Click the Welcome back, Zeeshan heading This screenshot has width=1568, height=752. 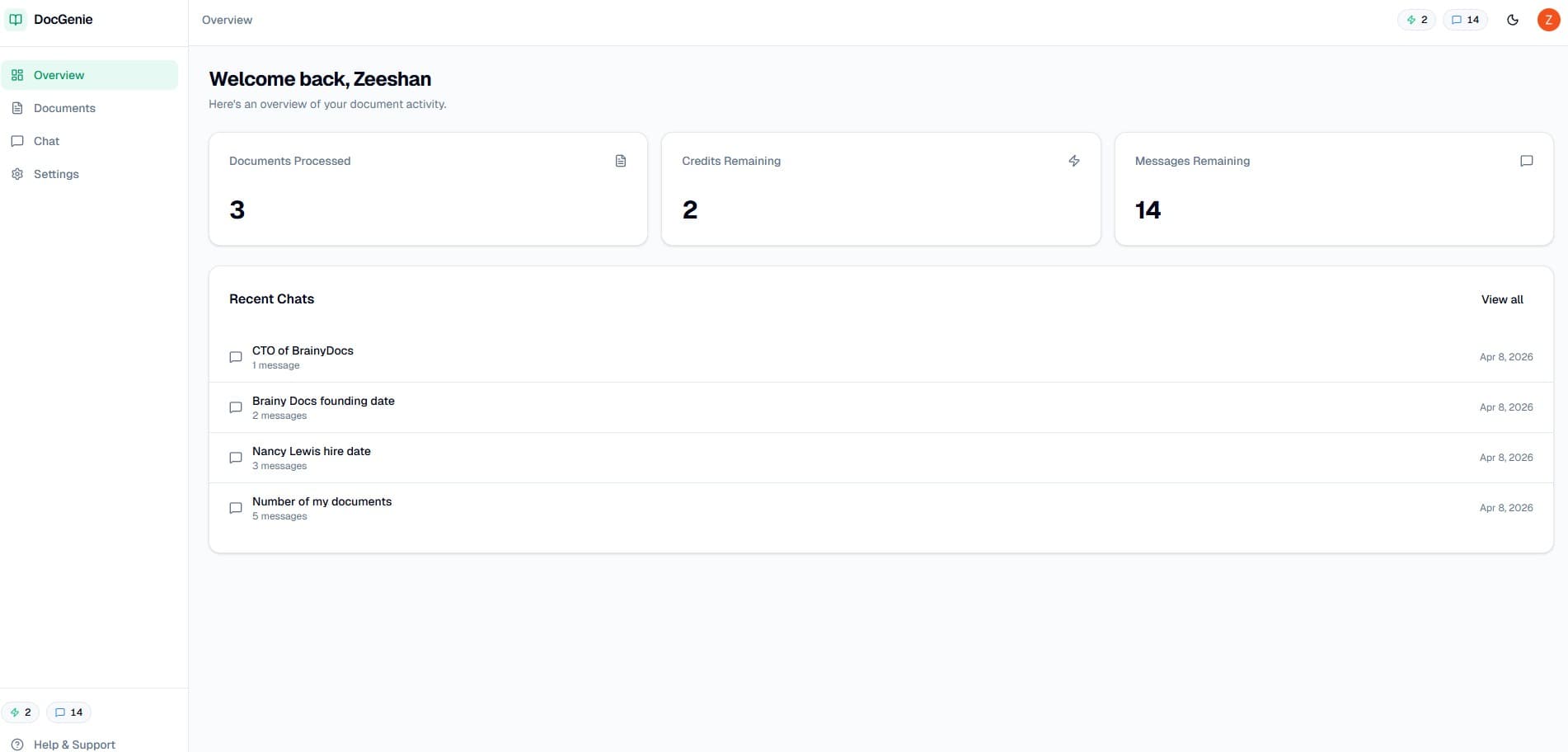[x=320, y=79]
